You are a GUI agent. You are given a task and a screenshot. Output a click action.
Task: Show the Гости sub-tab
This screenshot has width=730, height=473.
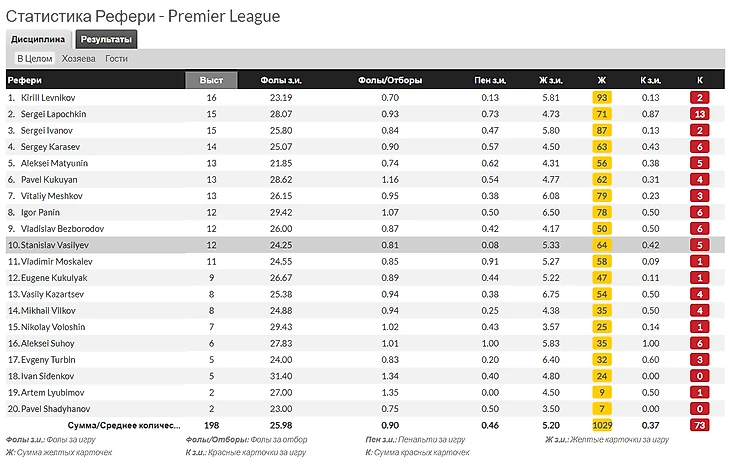click(x=116, y=59)
